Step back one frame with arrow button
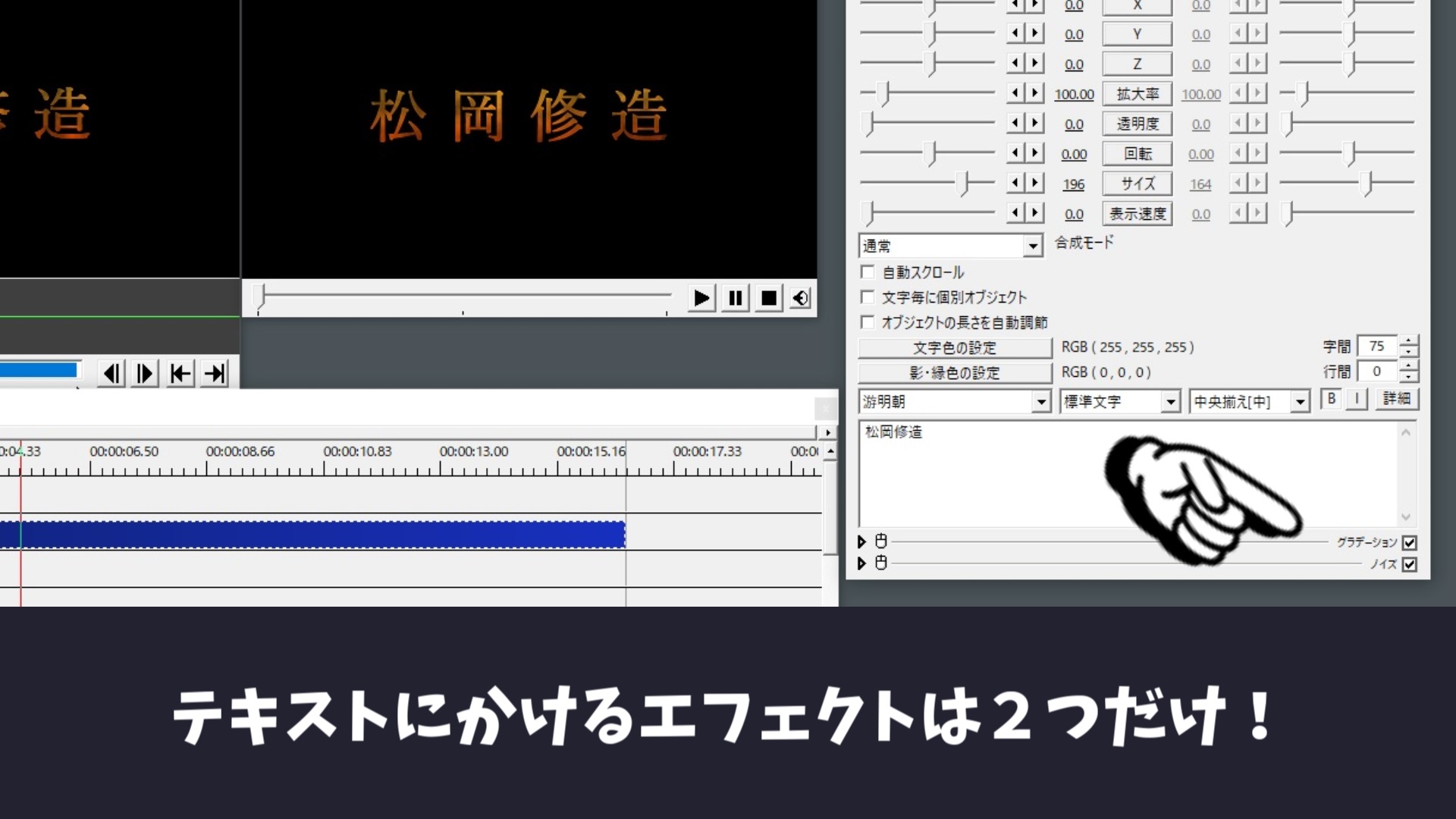 [112, 373]
